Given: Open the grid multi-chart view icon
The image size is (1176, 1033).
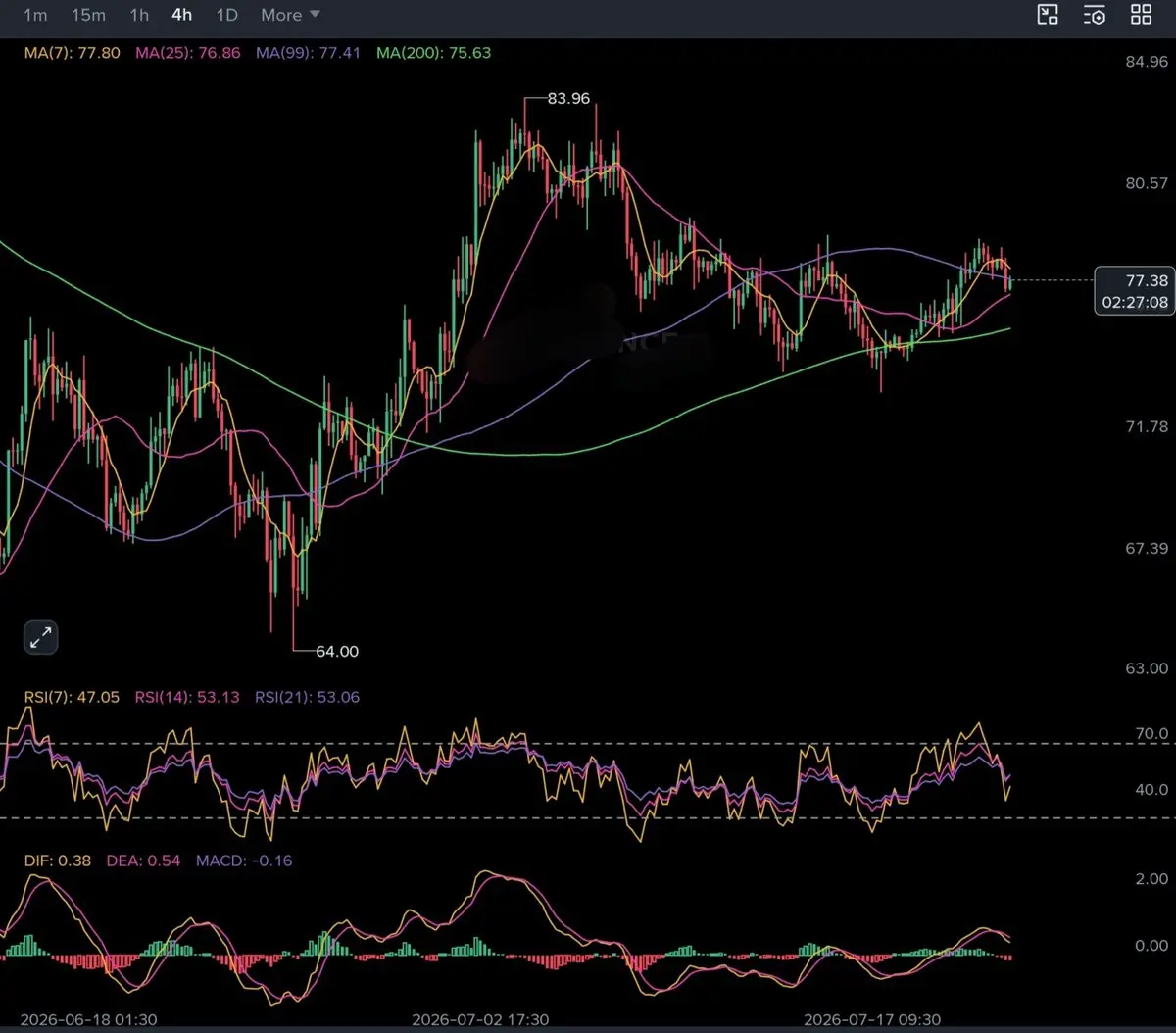Looking at the screenshot, I should (x=1141, y=15).
